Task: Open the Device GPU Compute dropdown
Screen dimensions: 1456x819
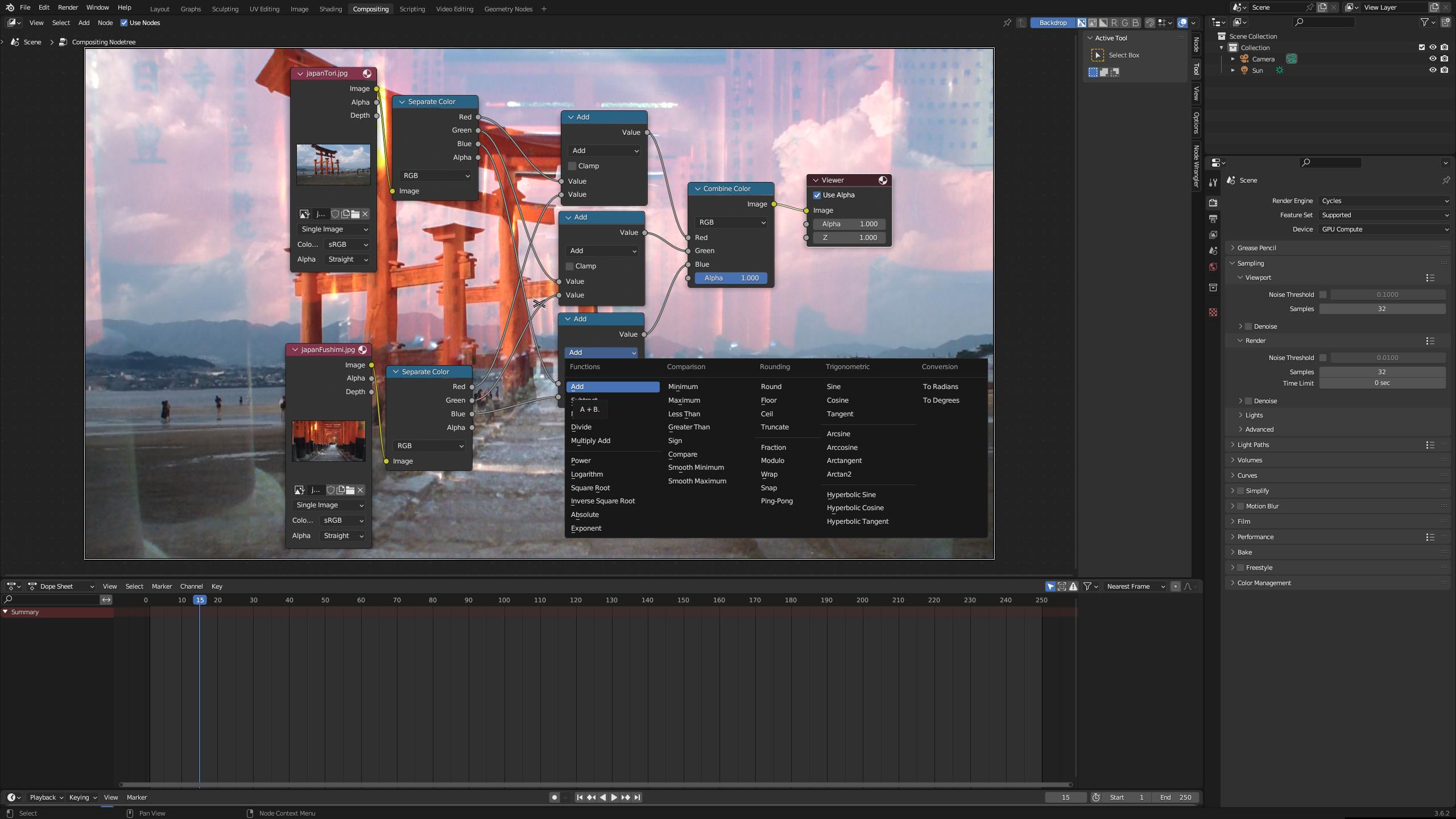Action: (1384, 229)
